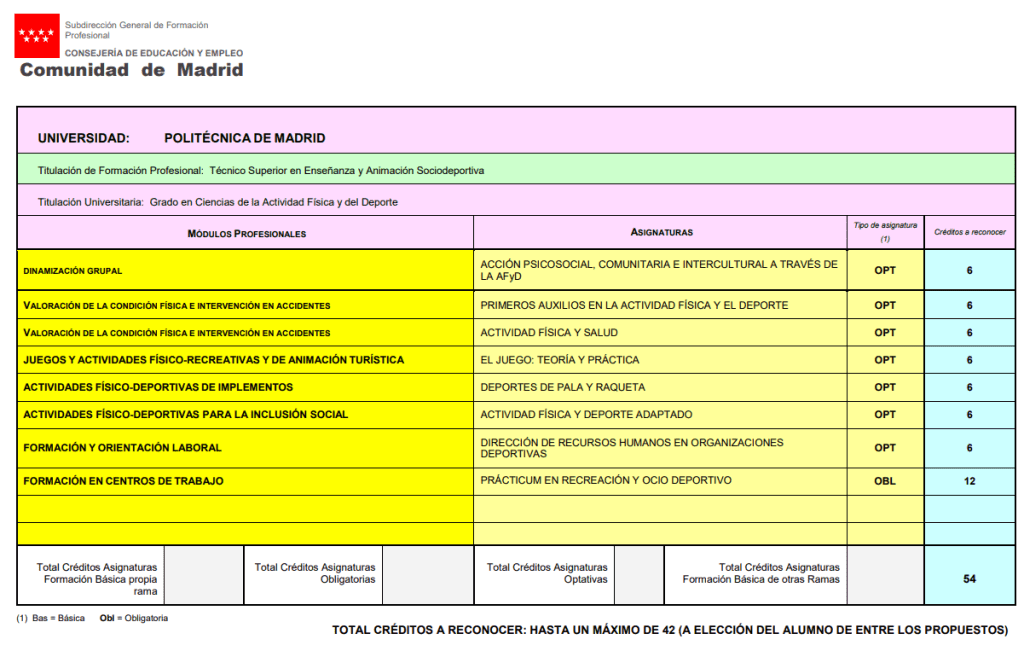This screenshot has width=1024, height=651.
Task: Click 'TOTAL CRÉDITOS A RECONOCER' bottom note
Action: (670, 630)
